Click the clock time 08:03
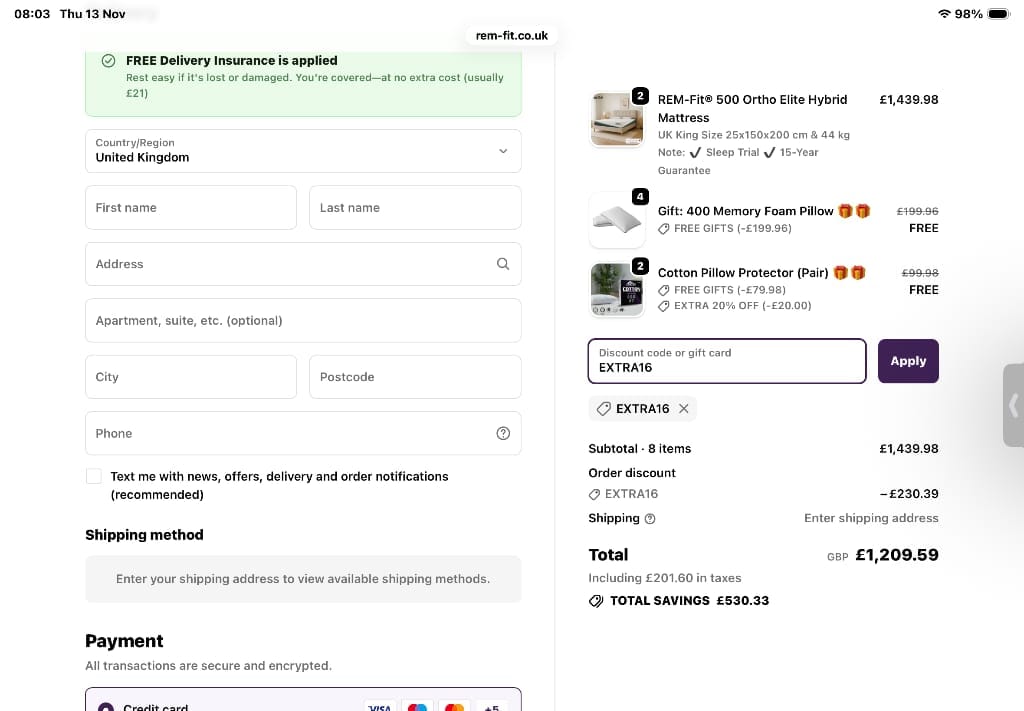The image size is (1024, 711). 32,14
